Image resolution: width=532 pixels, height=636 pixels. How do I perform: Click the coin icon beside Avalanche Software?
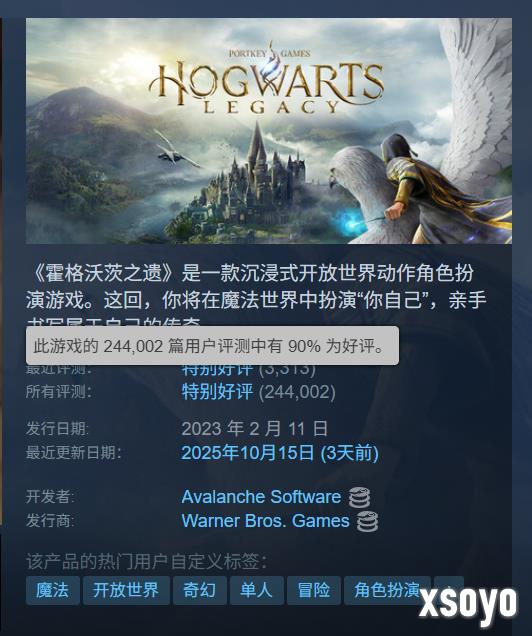359,497
